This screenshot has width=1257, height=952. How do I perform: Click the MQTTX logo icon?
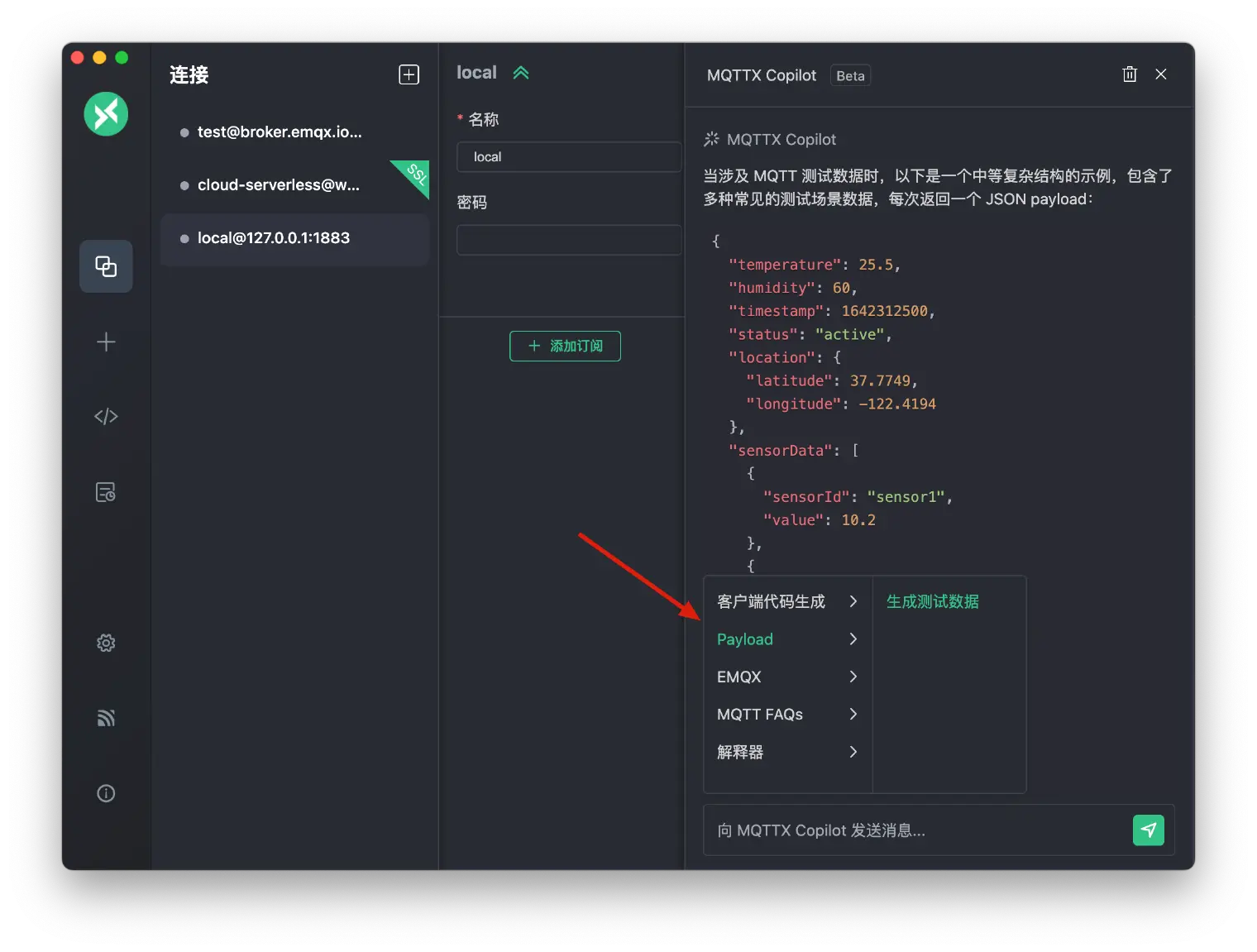[106, 114]
